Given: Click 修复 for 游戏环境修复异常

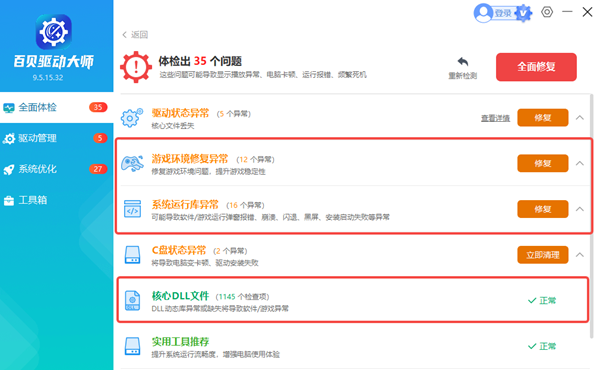Looking at the screenshot, I should pyautogui.click(x=543, y=163).
